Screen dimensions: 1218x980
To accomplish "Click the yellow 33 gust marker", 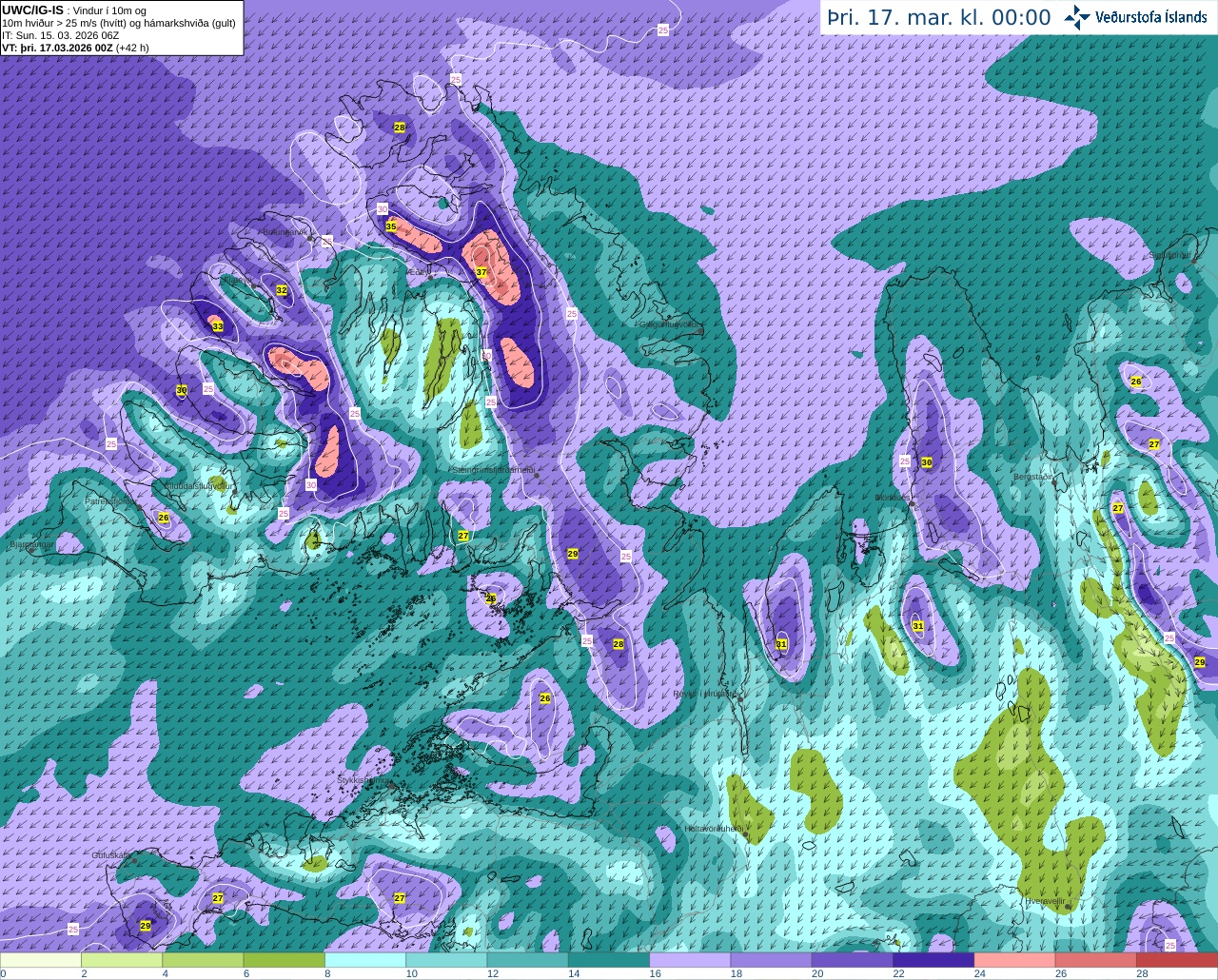I will click(x=218, y=326).
